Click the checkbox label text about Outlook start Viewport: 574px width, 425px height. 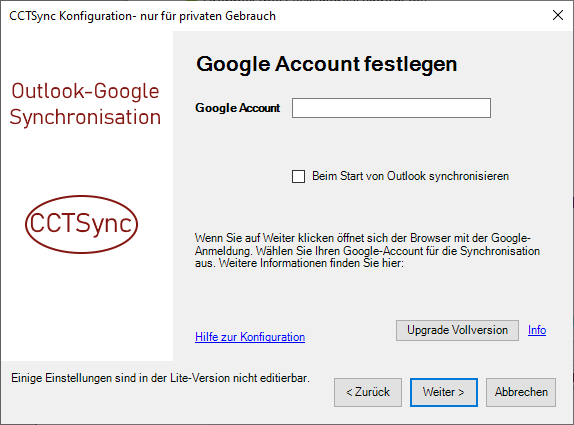coord(410,176)
